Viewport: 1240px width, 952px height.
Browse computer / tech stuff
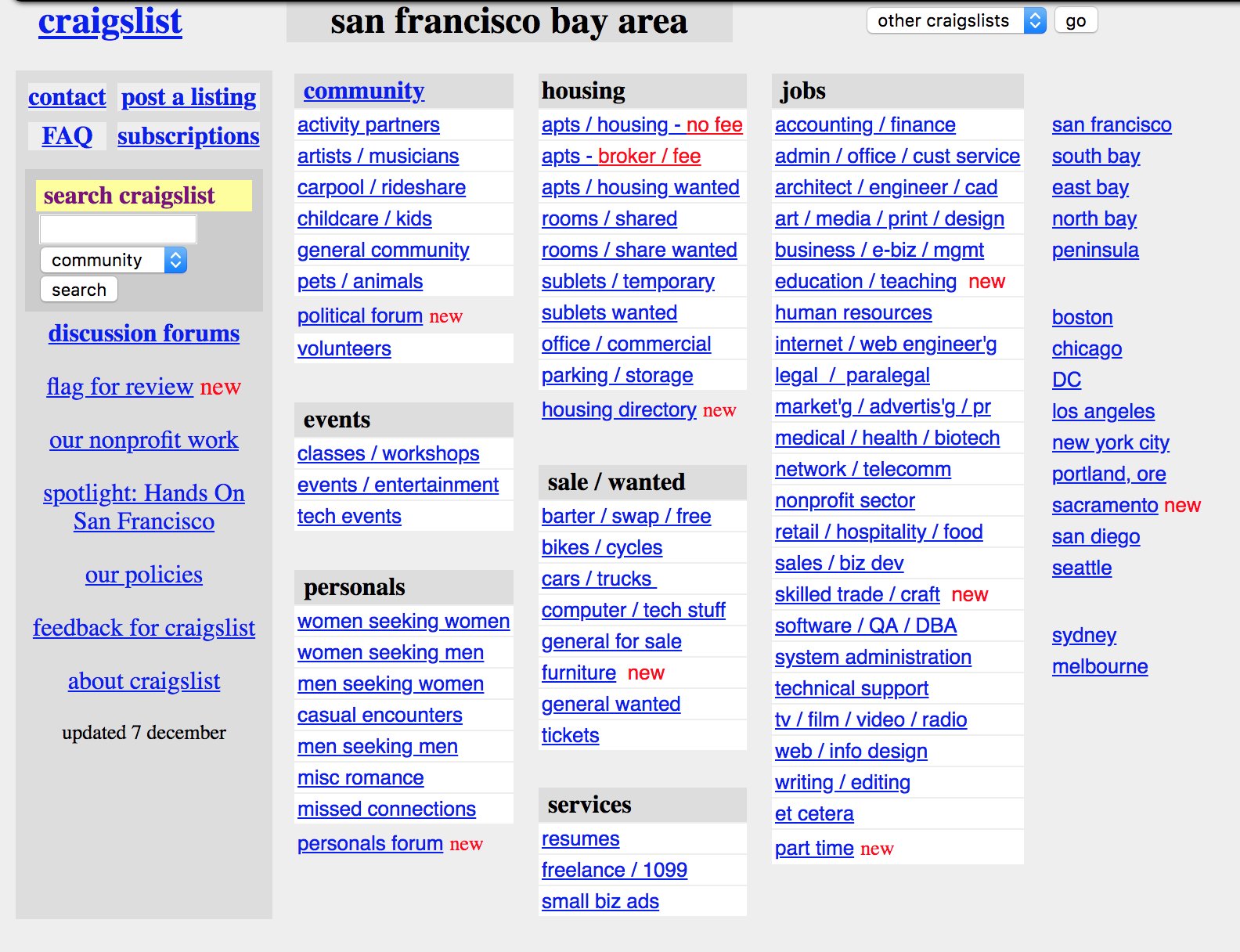click(633, 610)
